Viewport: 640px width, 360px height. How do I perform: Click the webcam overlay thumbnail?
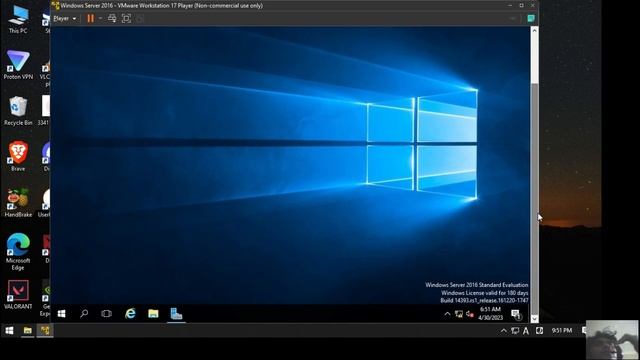point(612,340)
